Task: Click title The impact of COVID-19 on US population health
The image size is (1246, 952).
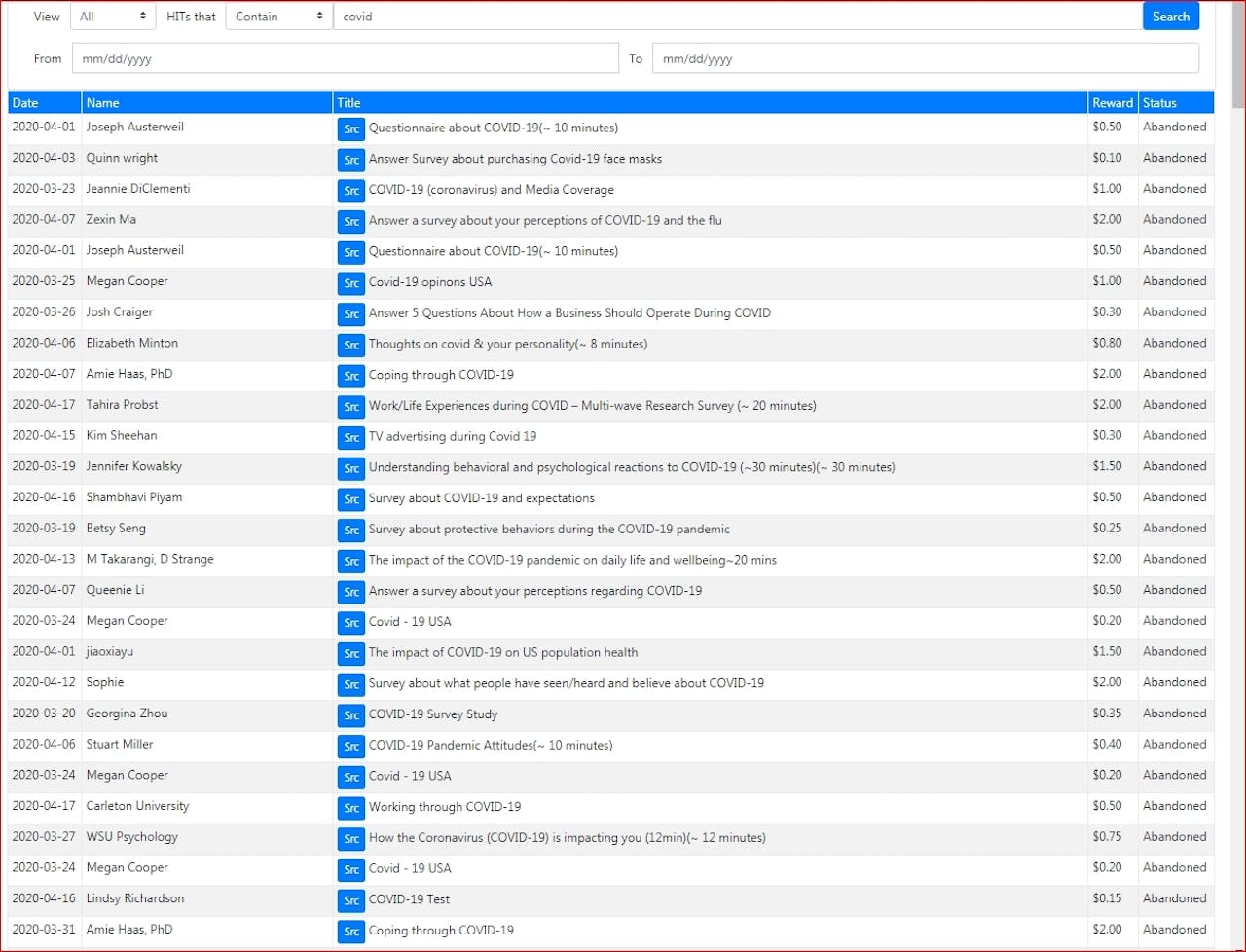Action: pyautogui.click(x=503, y=652)
